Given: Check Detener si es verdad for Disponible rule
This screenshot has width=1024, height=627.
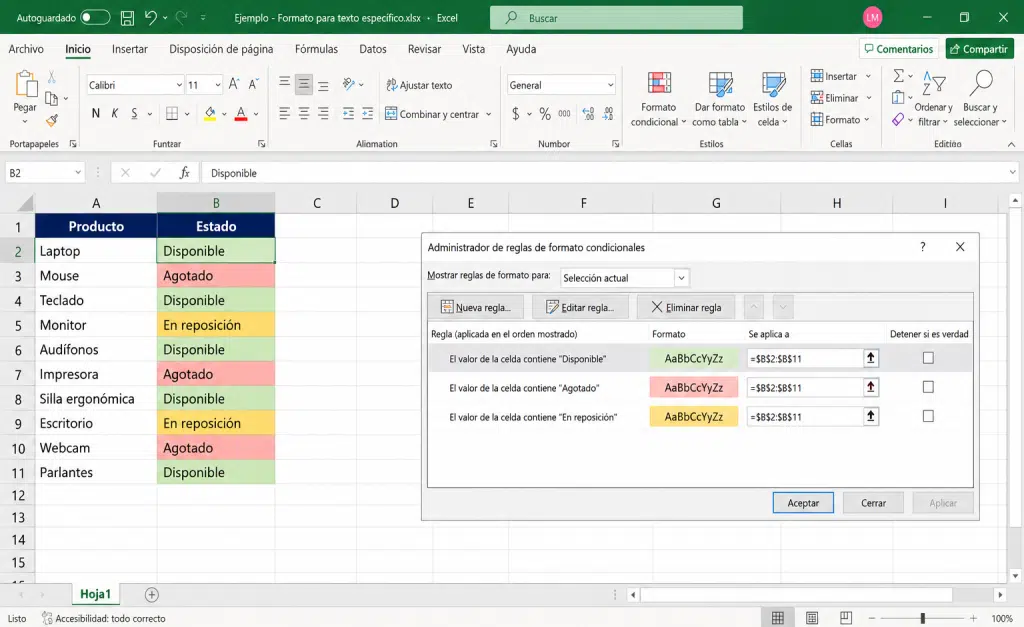Looking at the screenshot, I should click(928, 358).
